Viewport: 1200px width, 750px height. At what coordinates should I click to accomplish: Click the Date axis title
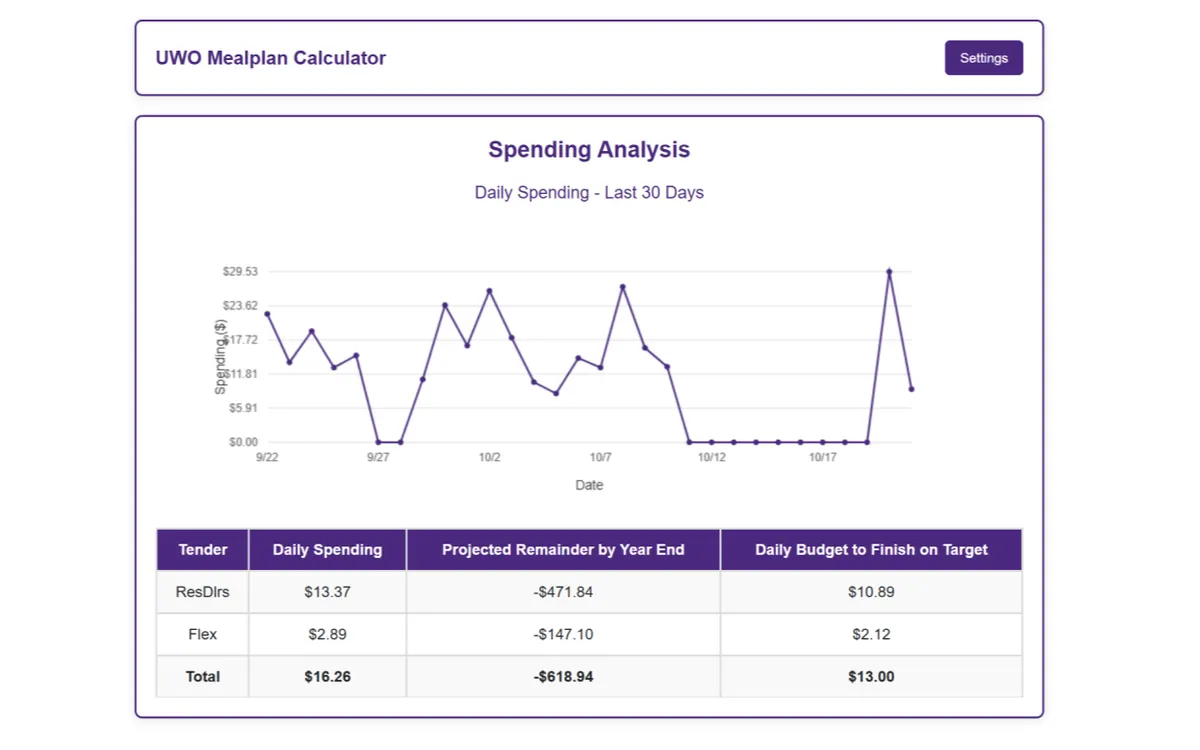coord(589,485)
